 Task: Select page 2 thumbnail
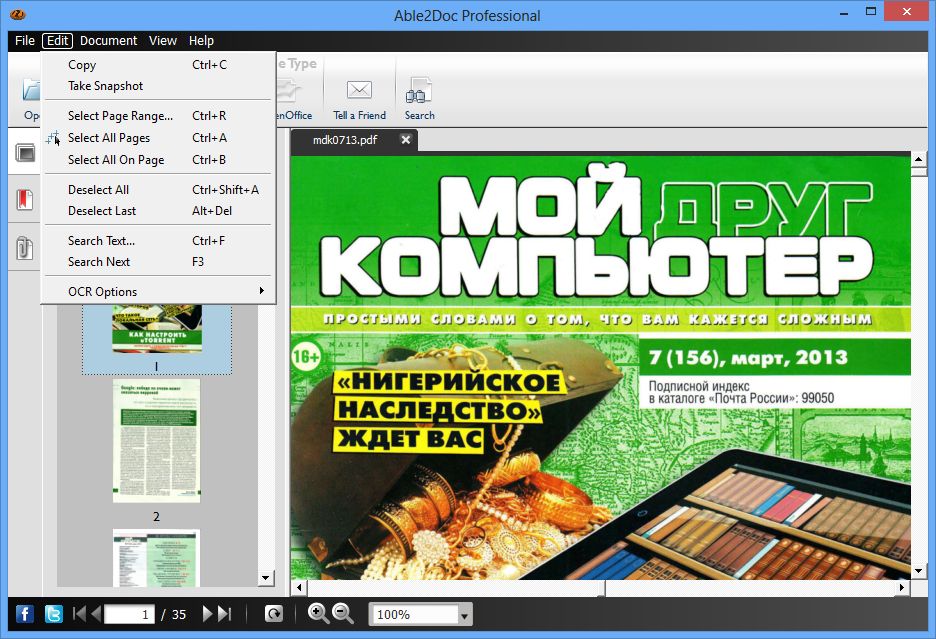(156, 441)
